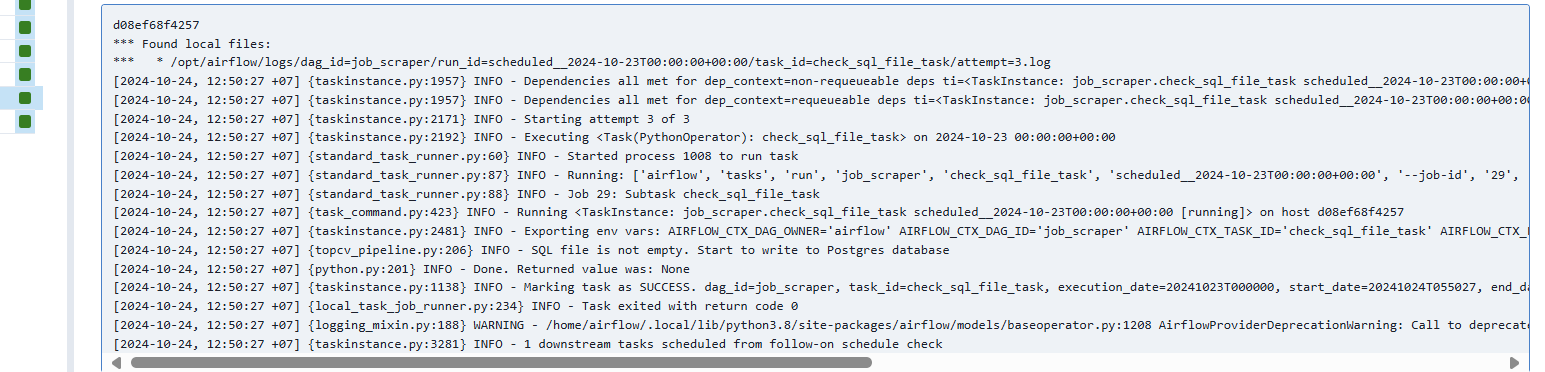Click the partially cut-off green square at top
Image resolution: width=1545 pixels, height=372 pixels.
pyautogui.click(x=25, y=4)
